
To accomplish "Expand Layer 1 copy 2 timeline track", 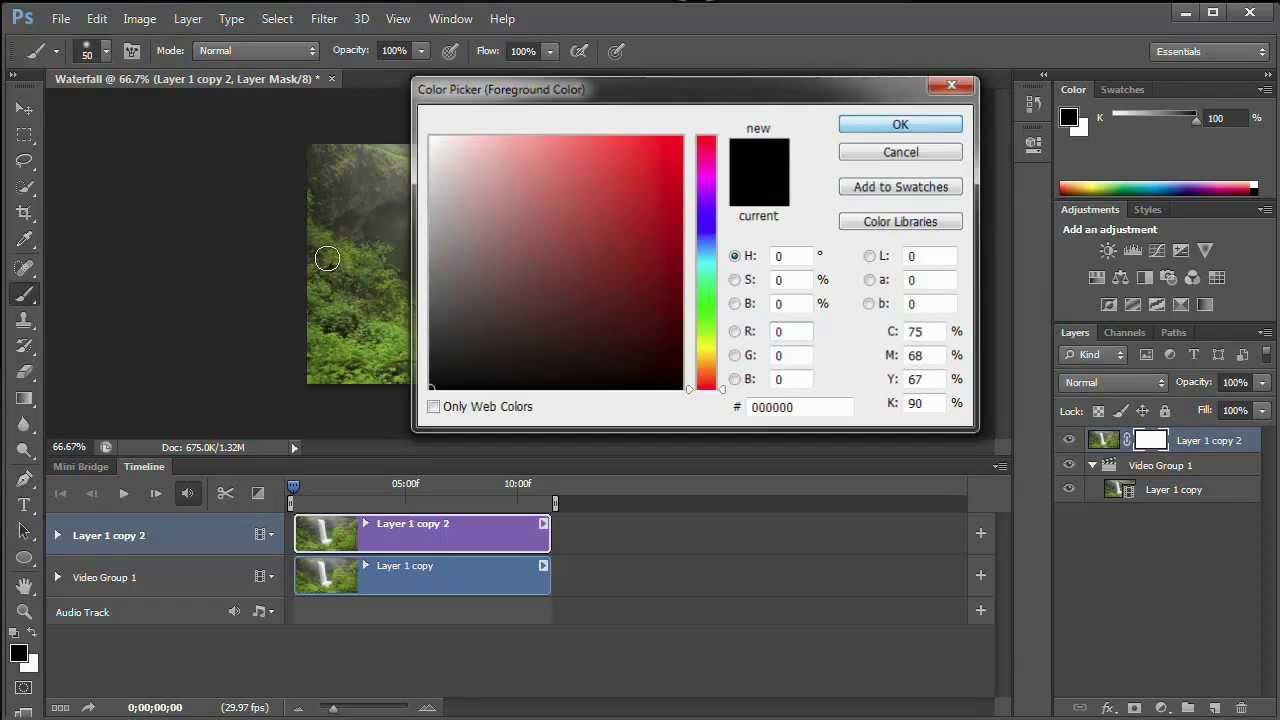I will [57, 535].
